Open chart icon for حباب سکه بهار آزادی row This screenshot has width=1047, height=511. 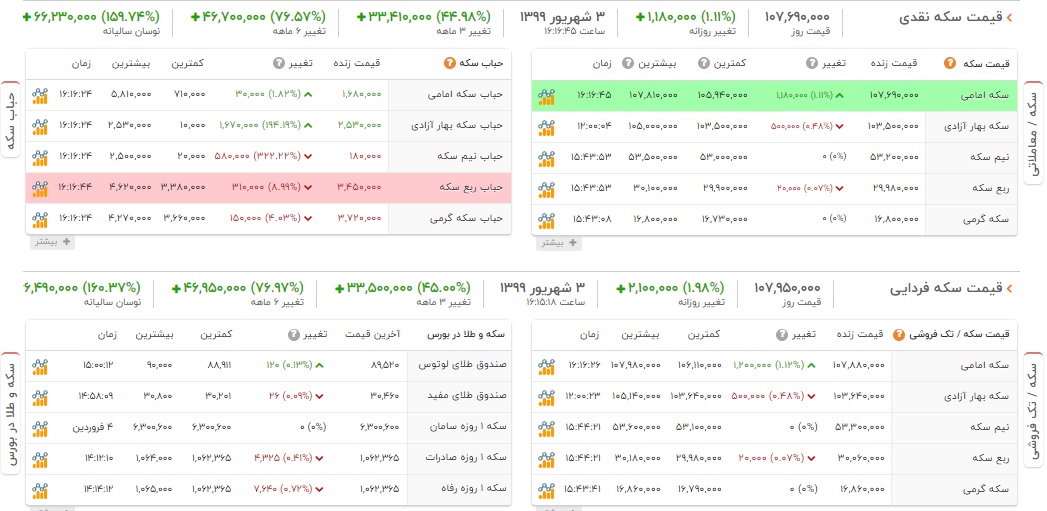coord(40,126)
